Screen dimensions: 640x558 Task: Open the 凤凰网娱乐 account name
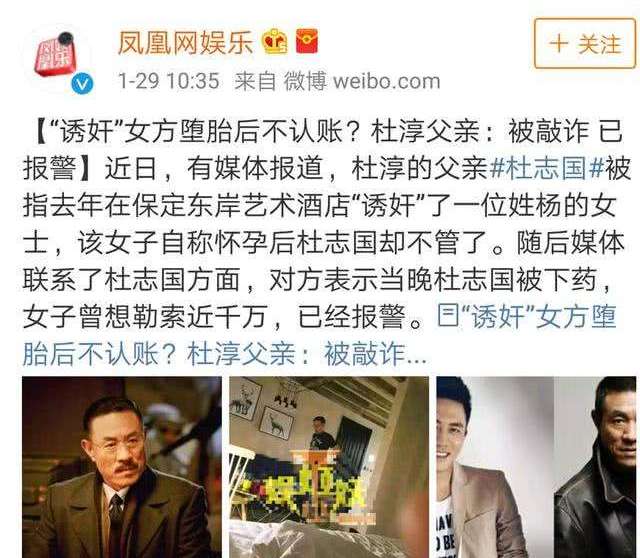[185, 42]
